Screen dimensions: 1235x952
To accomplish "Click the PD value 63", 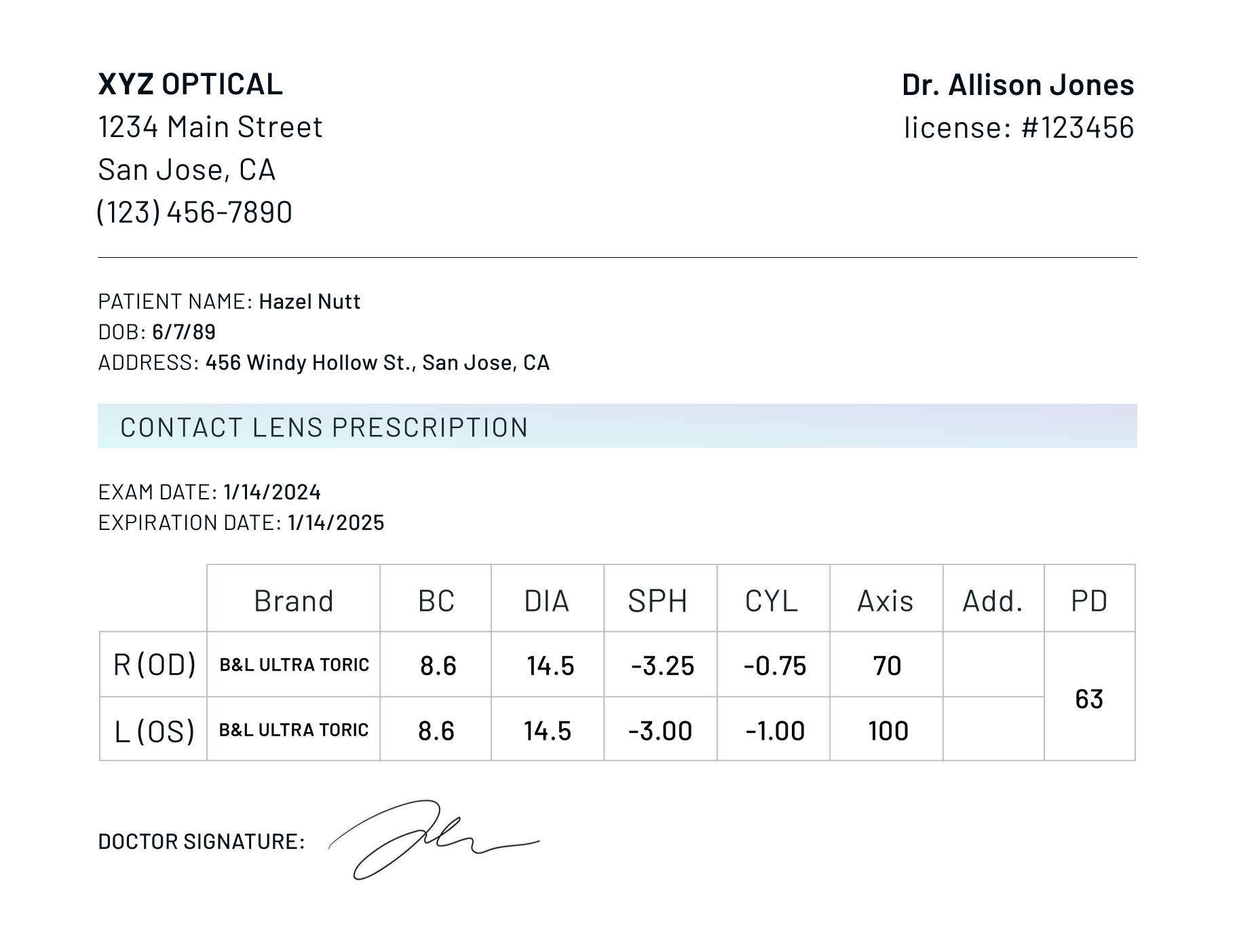I will click(1089, 699).
